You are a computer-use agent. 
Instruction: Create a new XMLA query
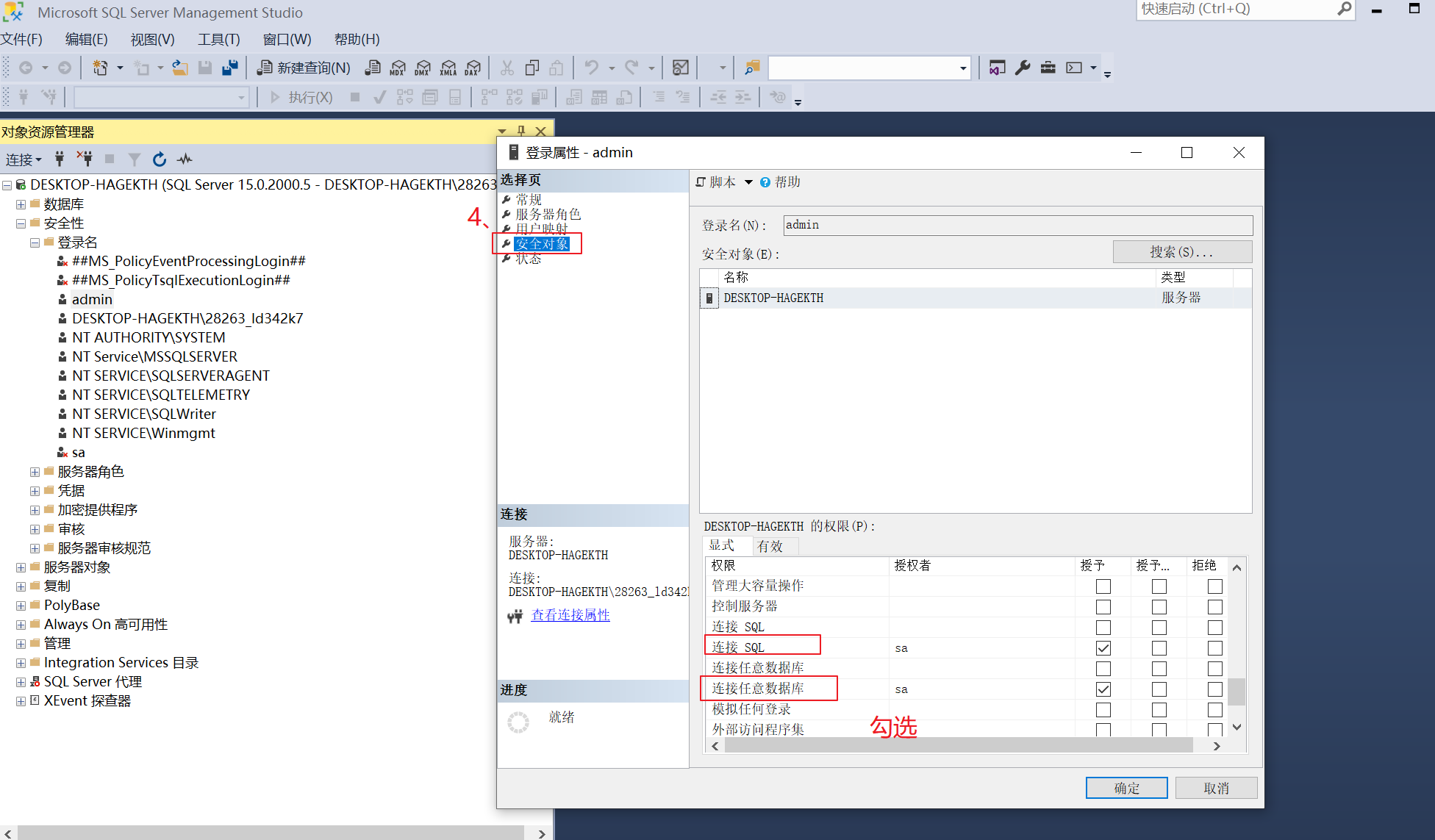point(448,68)
